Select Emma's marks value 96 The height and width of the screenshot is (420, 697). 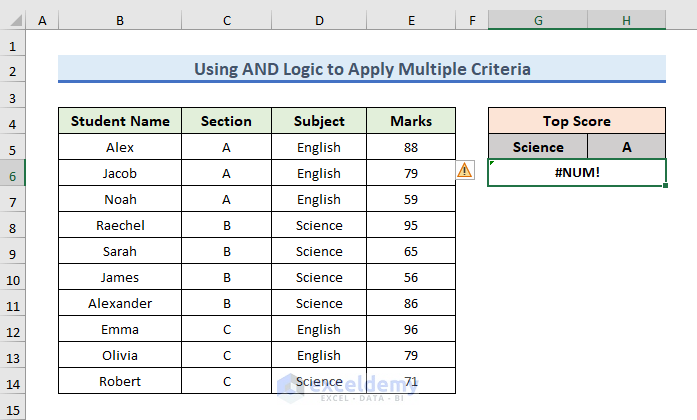tap(412, 329)
